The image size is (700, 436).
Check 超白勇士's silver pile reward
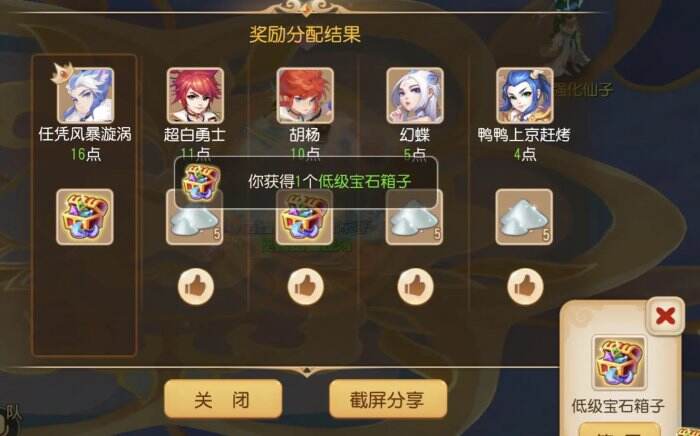point(195,217)
